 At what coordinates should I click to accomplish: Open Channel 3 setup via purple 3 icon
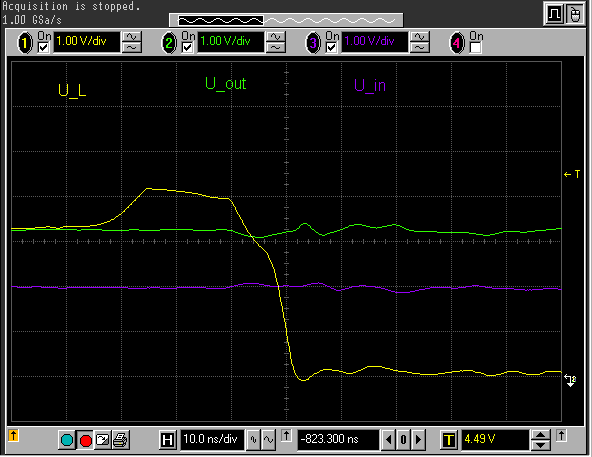pos(313,43)
